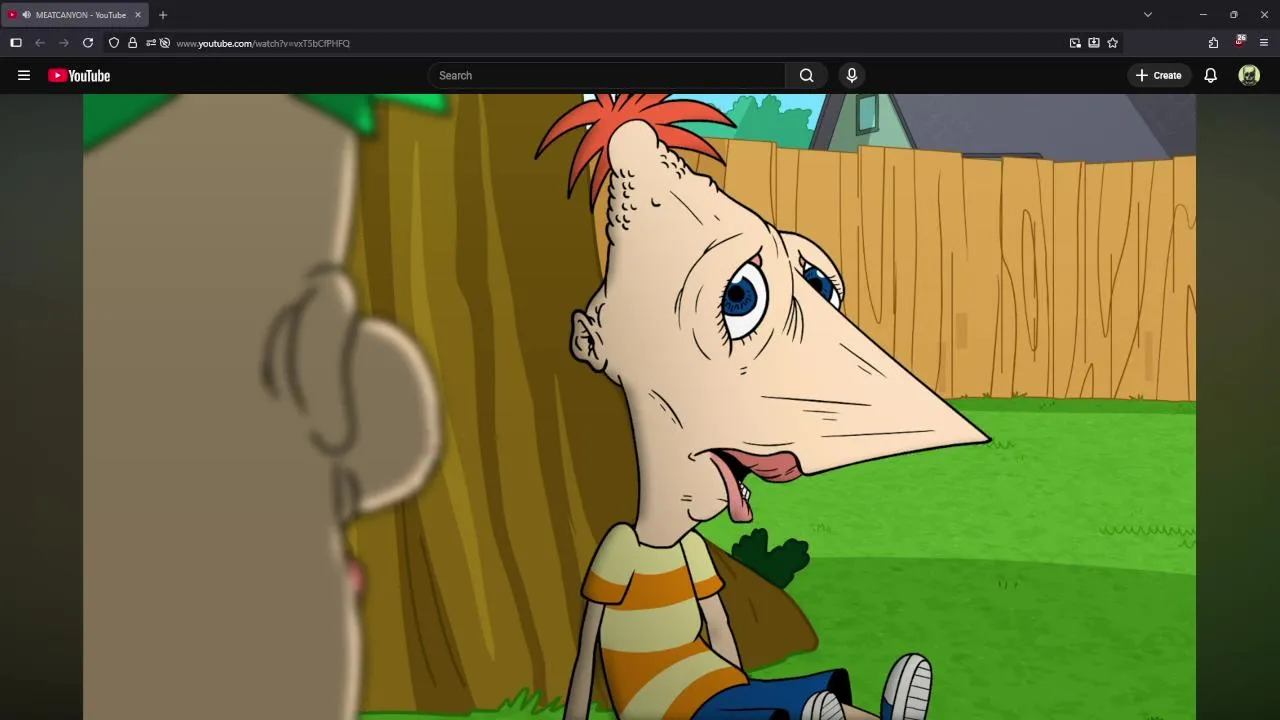The width and height of the screenshot is (1280, 720).
Task: Bookmark this page with the star
Action: (1112, 43)
